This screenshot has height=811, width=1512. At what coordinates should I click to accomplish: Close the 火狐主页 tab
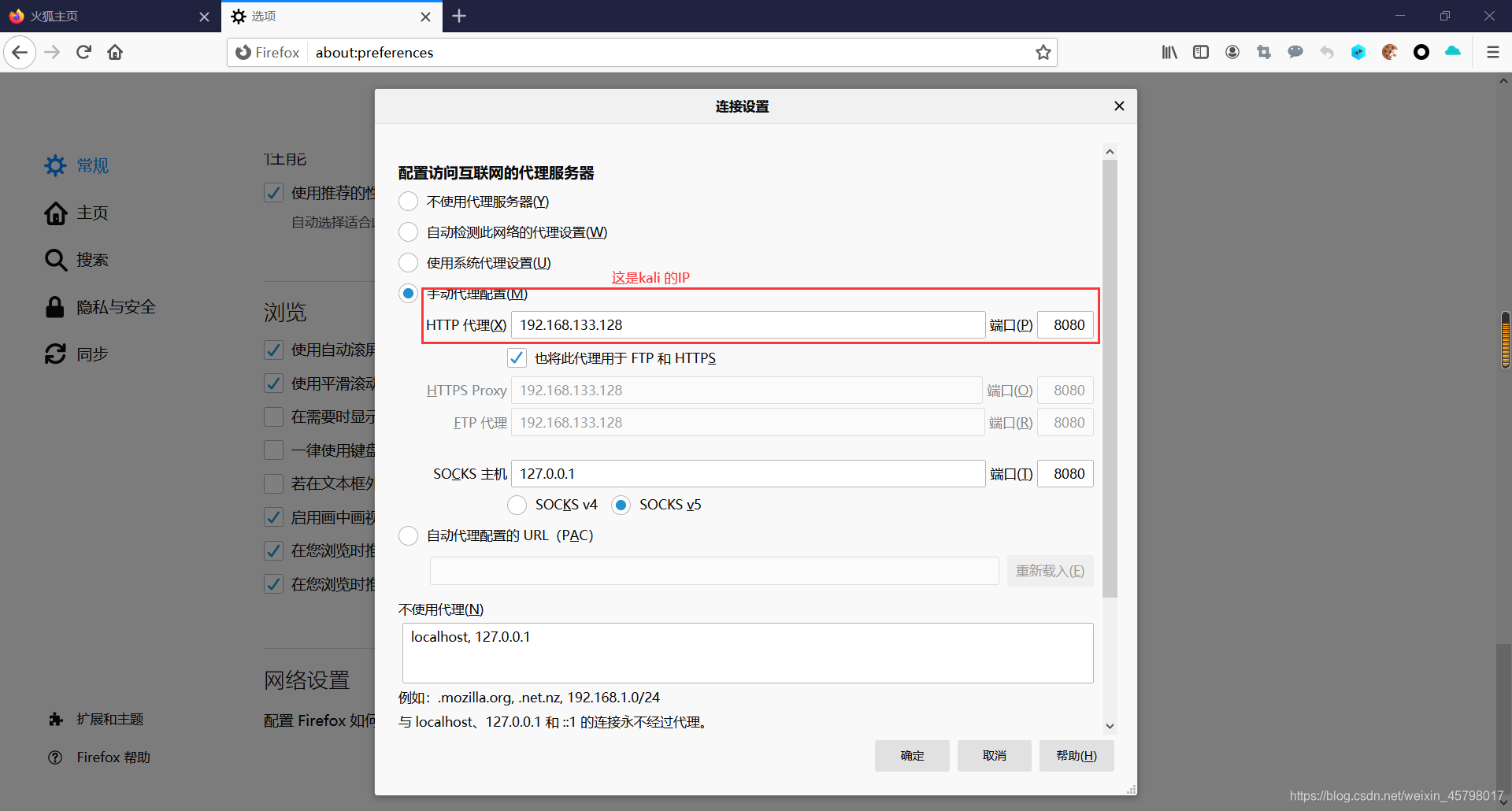coord(204,17)
